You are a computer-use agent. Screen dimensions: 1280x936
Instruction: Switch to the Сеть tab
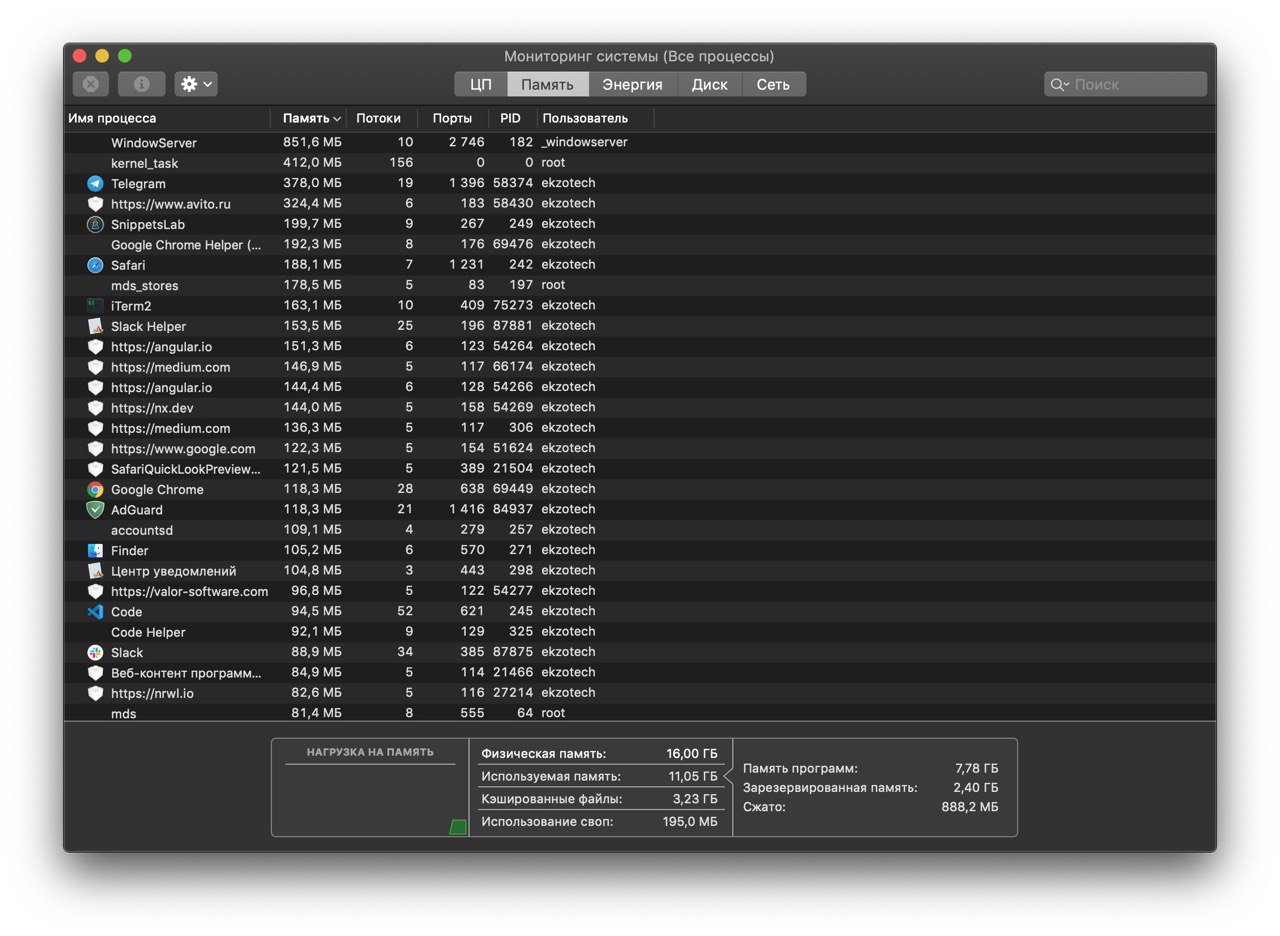coord(773,84)
